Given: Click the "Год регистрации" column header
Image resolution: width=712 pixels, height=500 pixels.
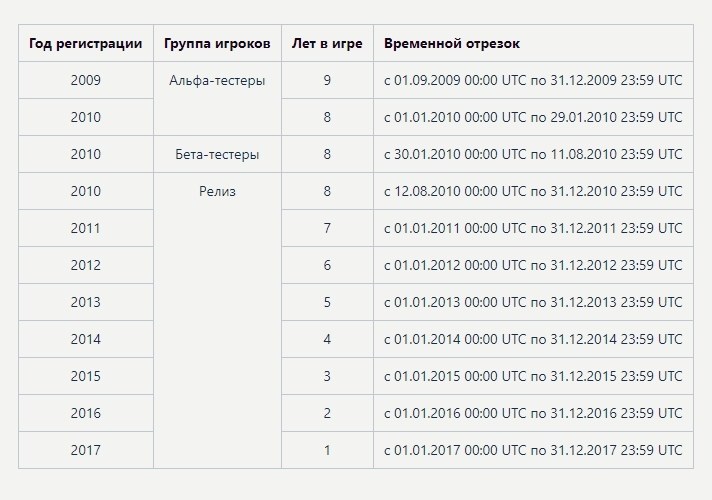Looking at the screenshot, I should [x=86, y=44].
